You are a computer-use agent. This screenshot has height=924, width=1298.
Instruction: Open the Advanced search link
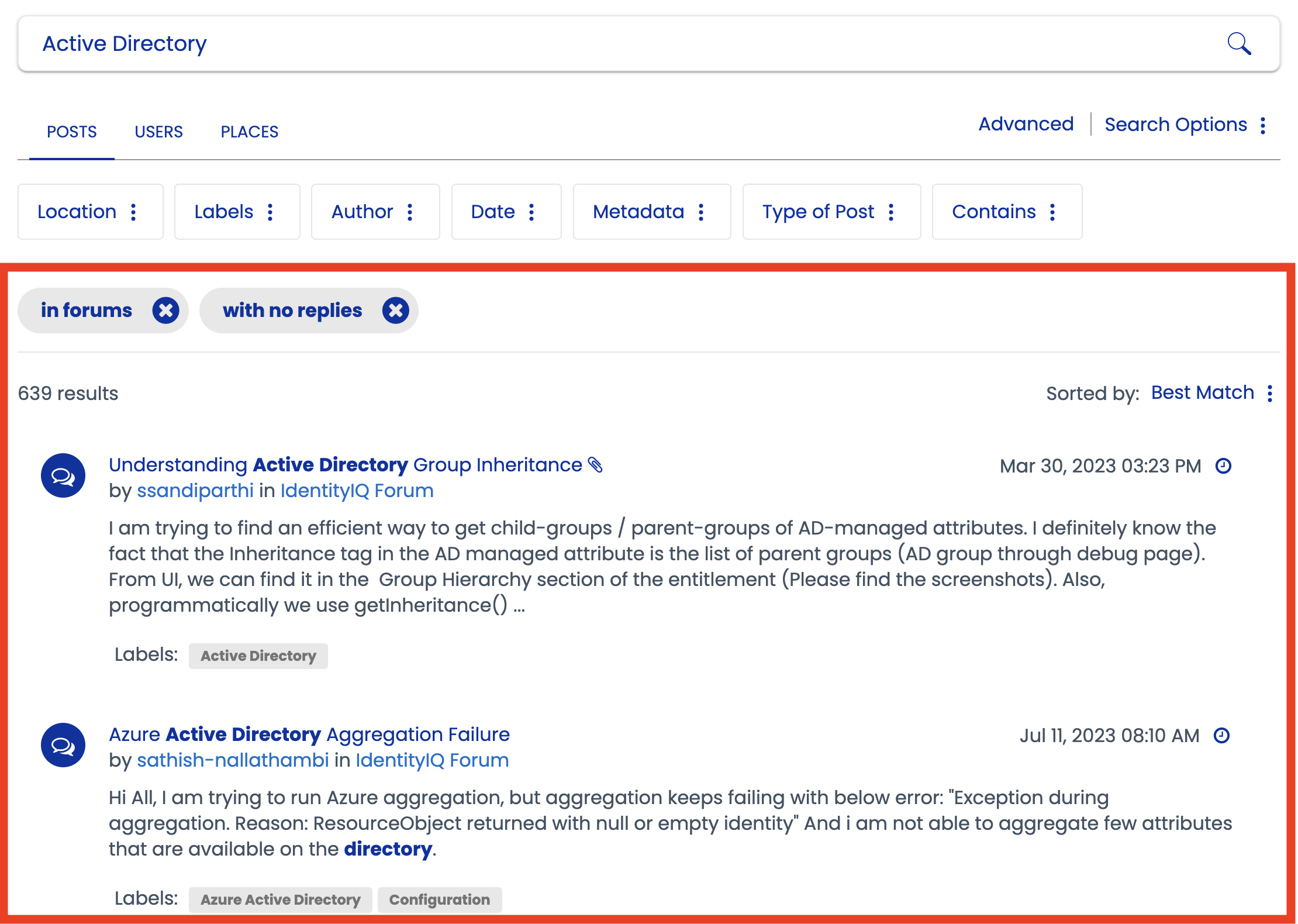click(1026, 124)
